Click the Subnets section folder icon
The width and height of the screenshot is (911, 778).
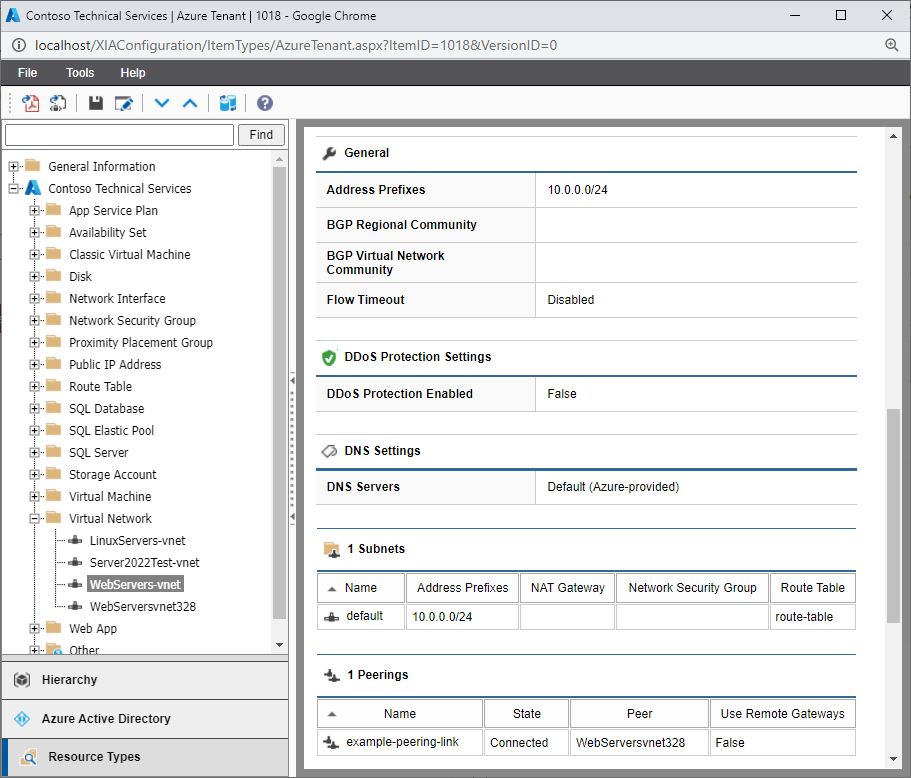[x=332, y=549]
